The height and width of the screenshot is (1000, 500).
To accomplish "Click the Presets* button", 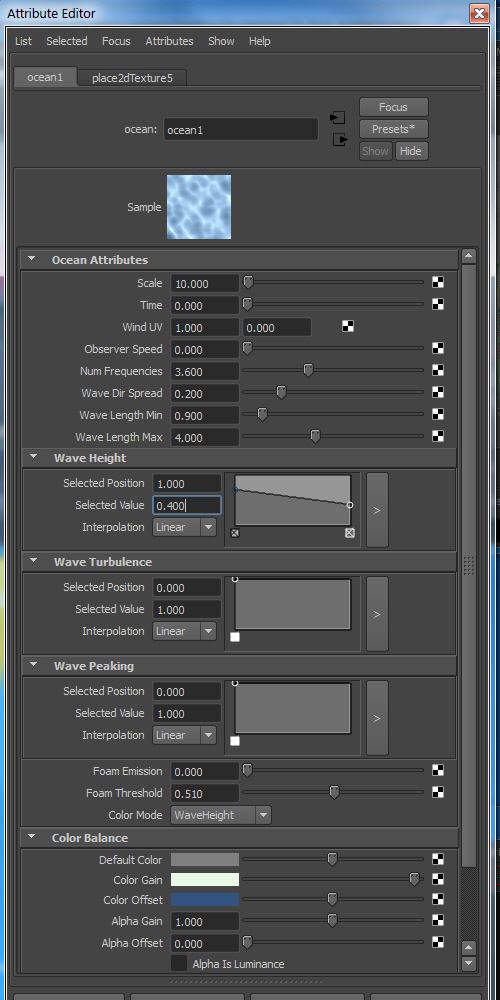I will click(393, 129).
